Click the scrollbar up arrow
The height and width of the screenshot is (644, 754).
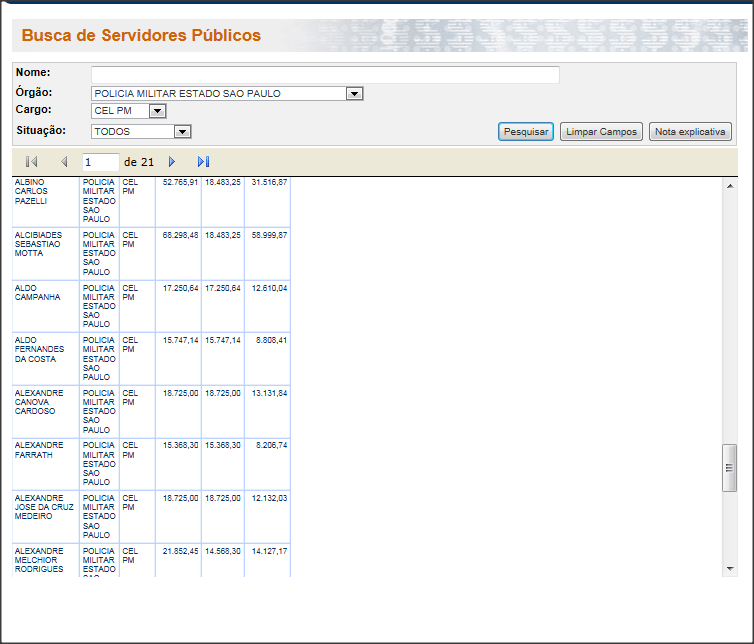click(729, 184)
